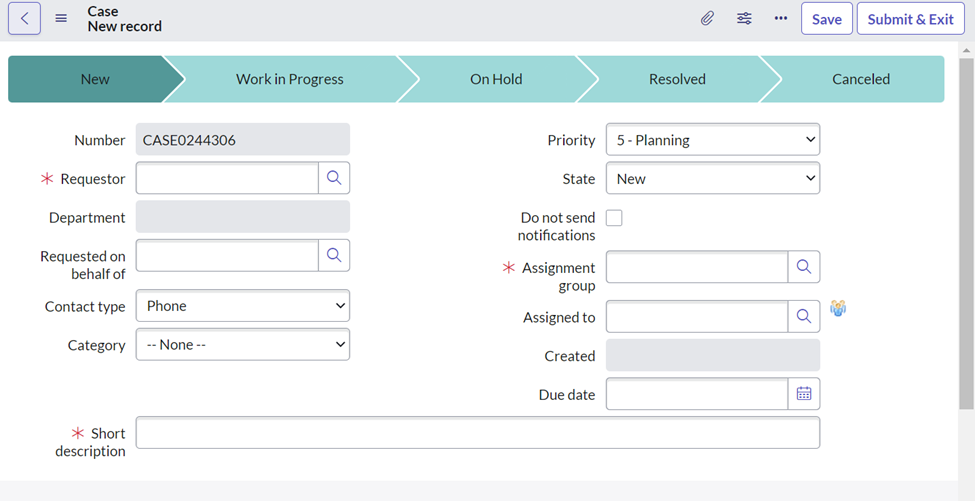Open the Due date calendar picker
Screen dimensions: 975x501
[x=804, y=393]
